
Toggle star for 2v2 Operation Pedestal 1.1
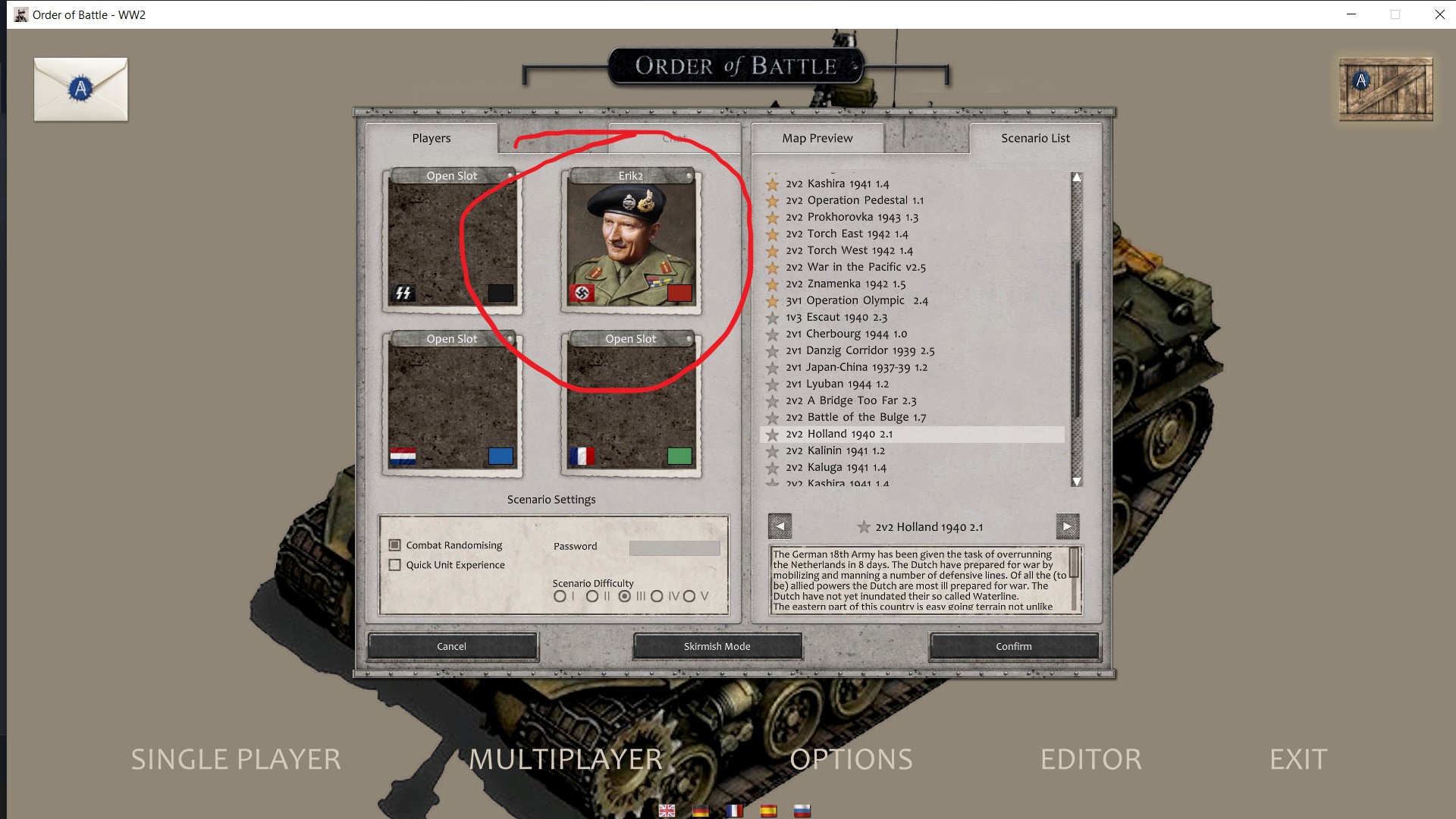[772, 200]
